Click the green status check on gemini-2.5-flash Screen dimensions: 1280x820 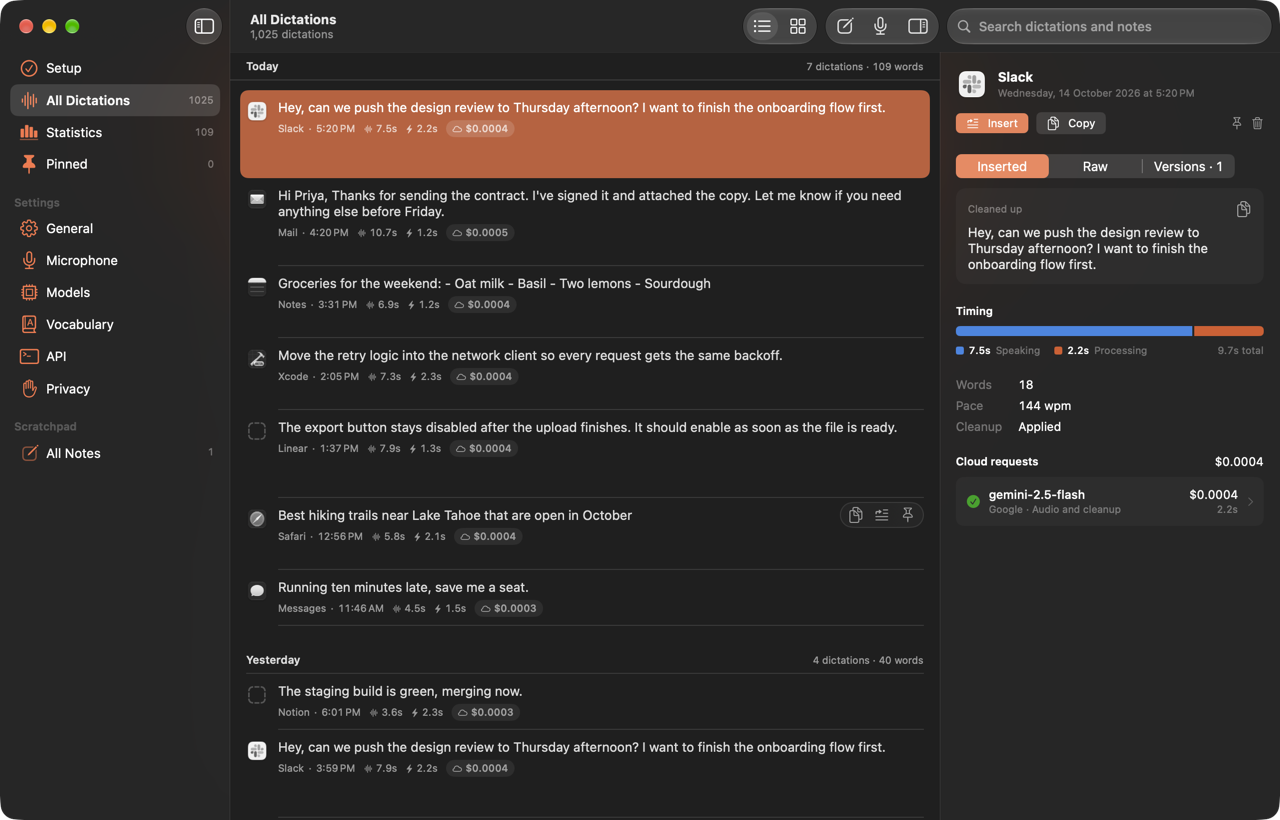tap(973, 502)
